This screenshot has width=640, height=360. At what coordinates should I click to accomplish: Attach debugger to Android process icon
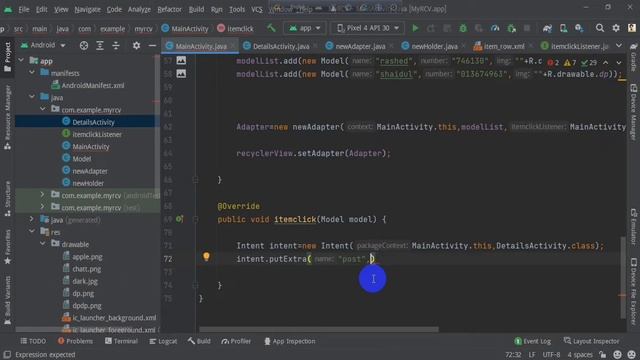point(511,28)
